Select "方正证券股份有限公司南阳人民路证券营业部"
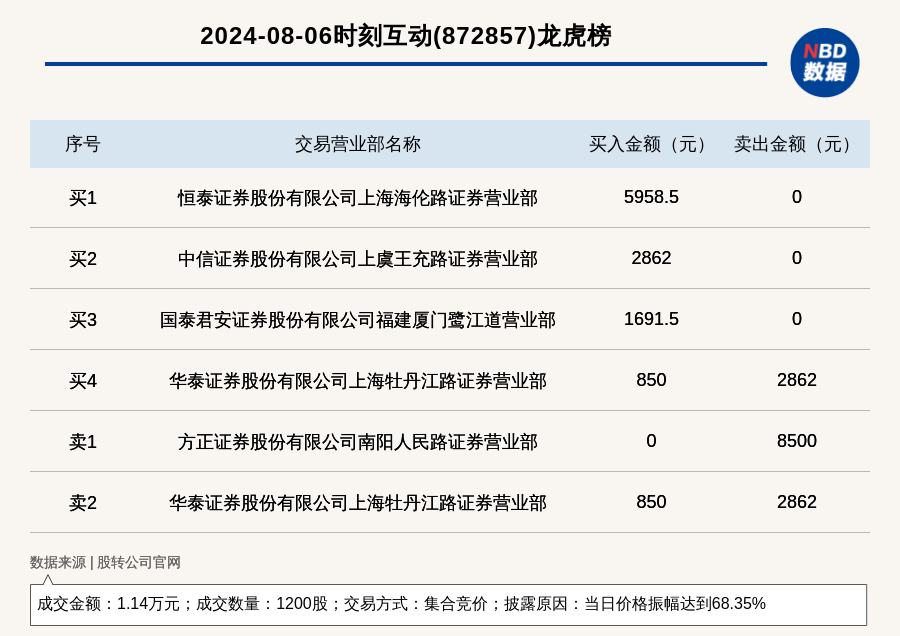The height and width of the screenshot is (636, 900). click(358, 442)
